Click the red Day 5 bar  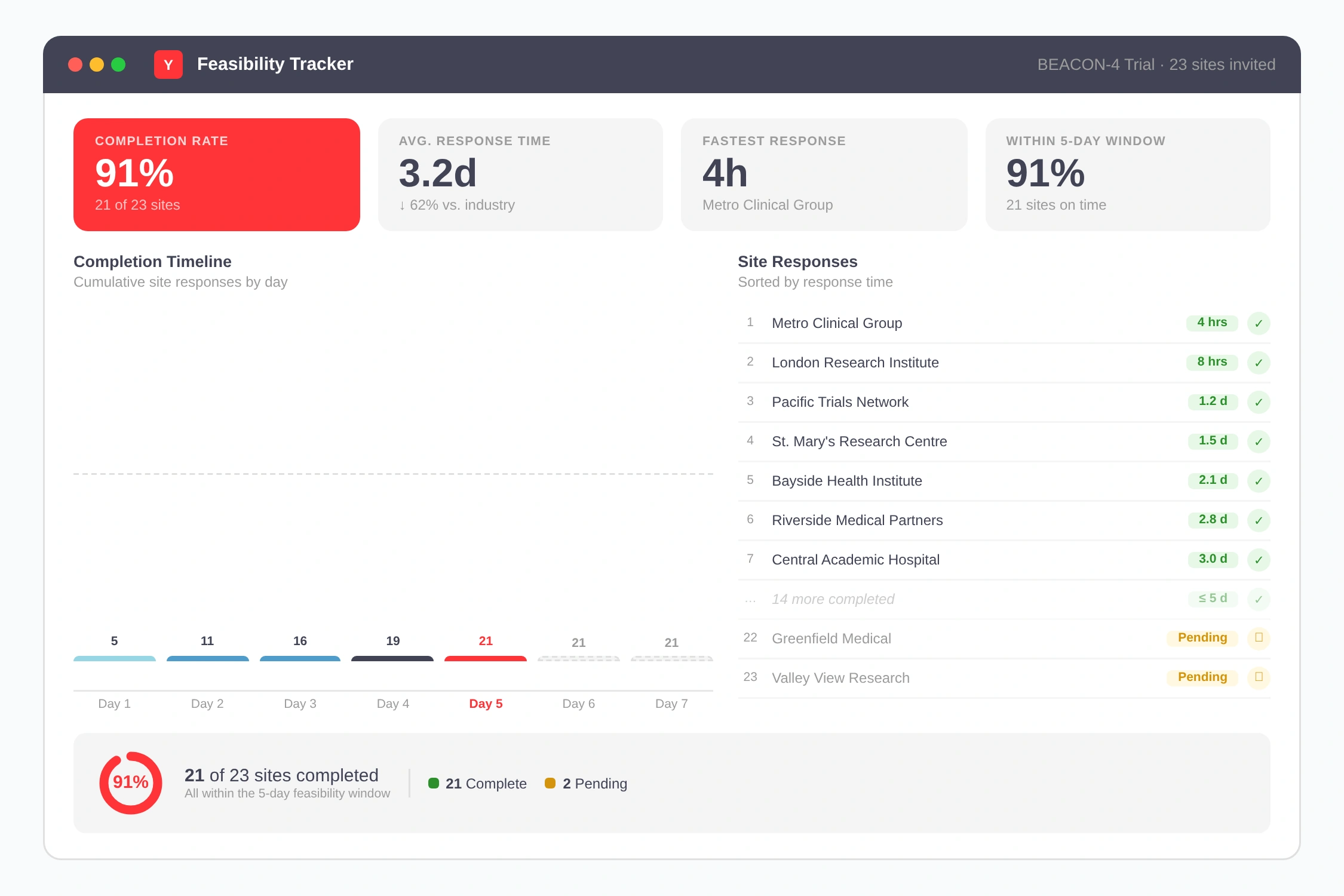[486, 659]
